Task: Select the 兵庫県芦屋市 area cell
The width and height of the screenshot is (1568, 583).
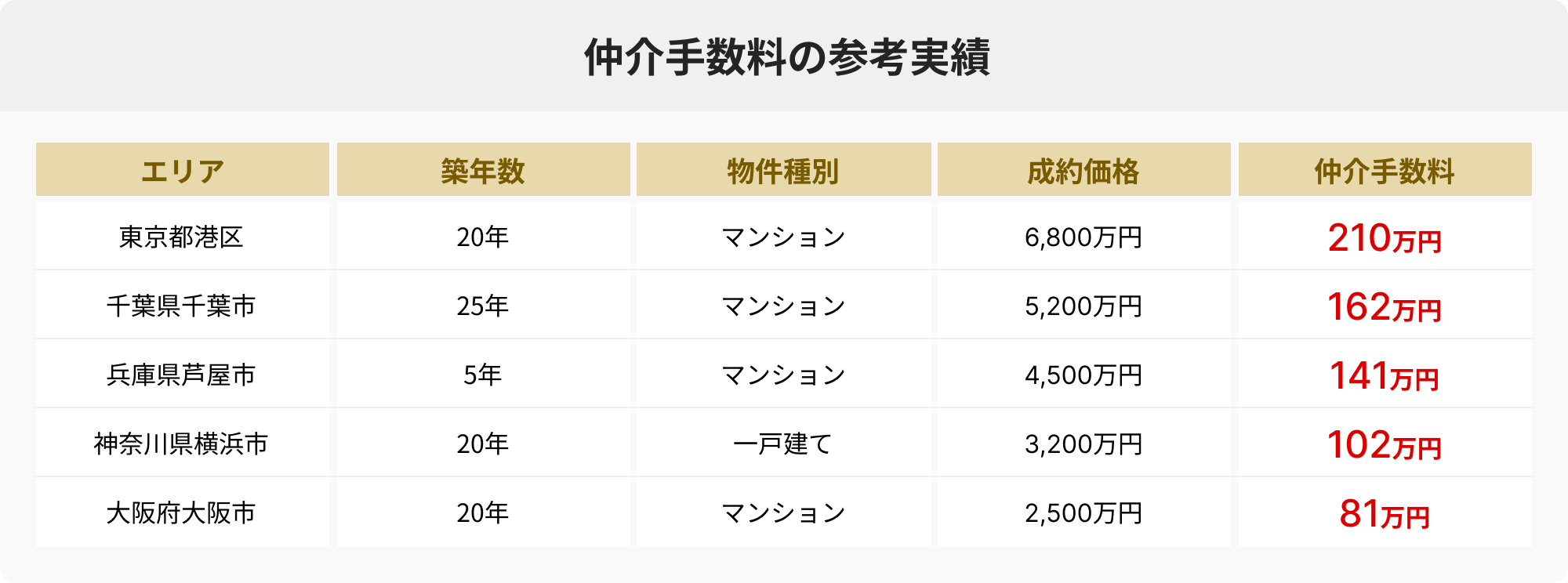Action: [x=182, y=375]
